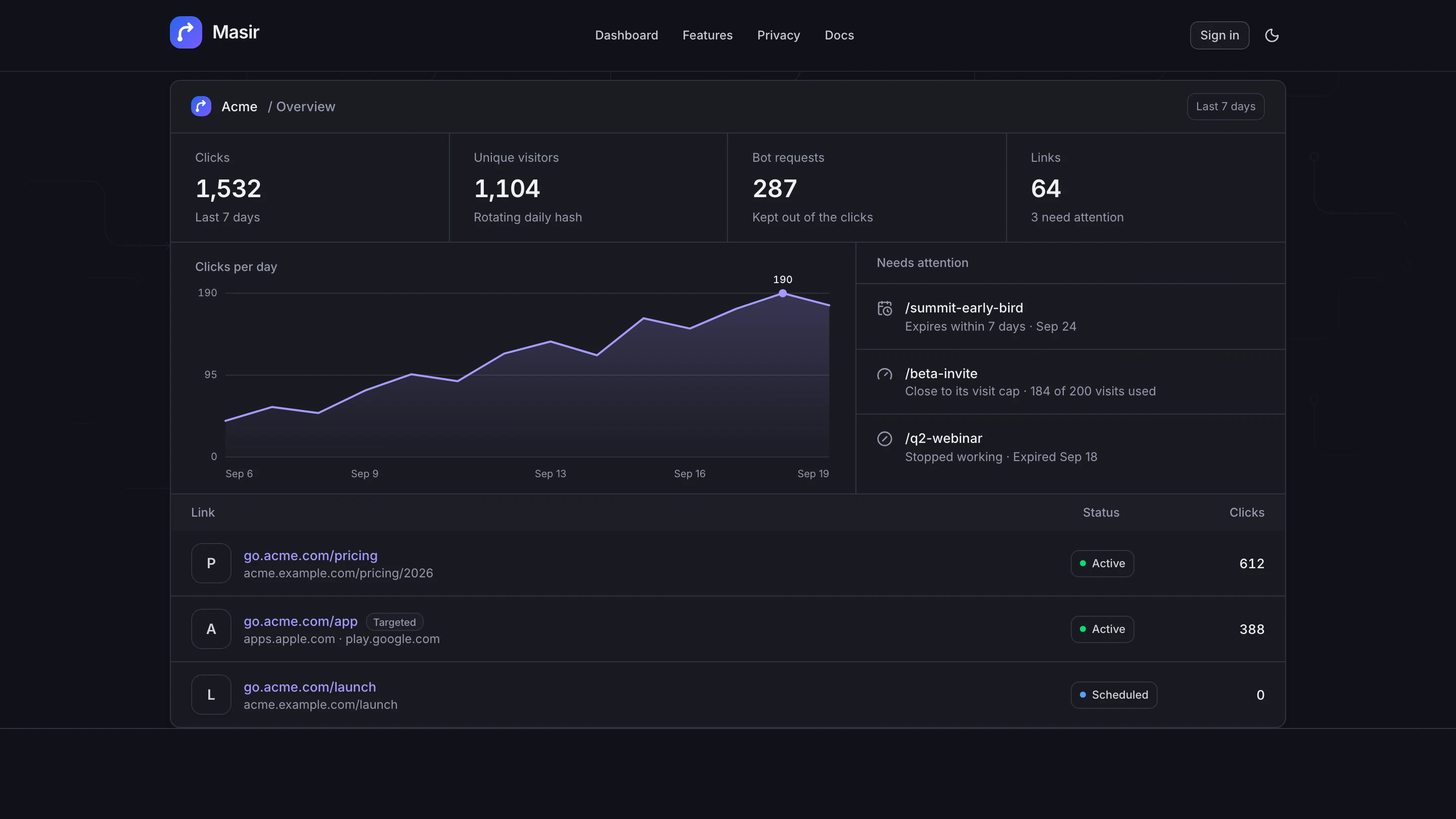Click the Masir brand name
The height and width of the screenshot is (819, 1456).
pos(236,32)
